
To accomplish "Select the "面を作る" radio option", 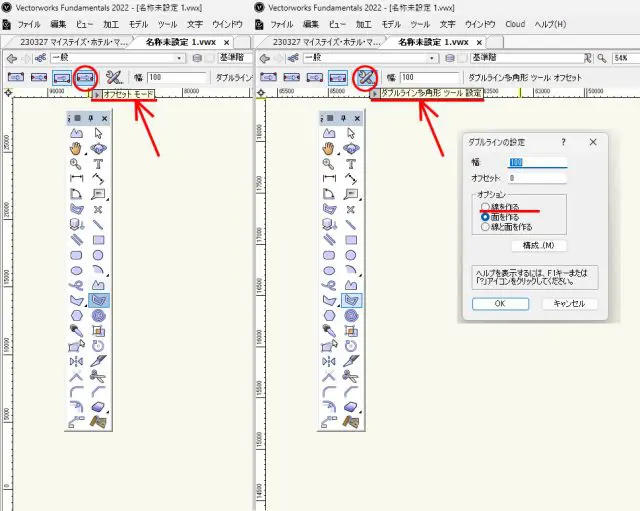I will 486,216.
